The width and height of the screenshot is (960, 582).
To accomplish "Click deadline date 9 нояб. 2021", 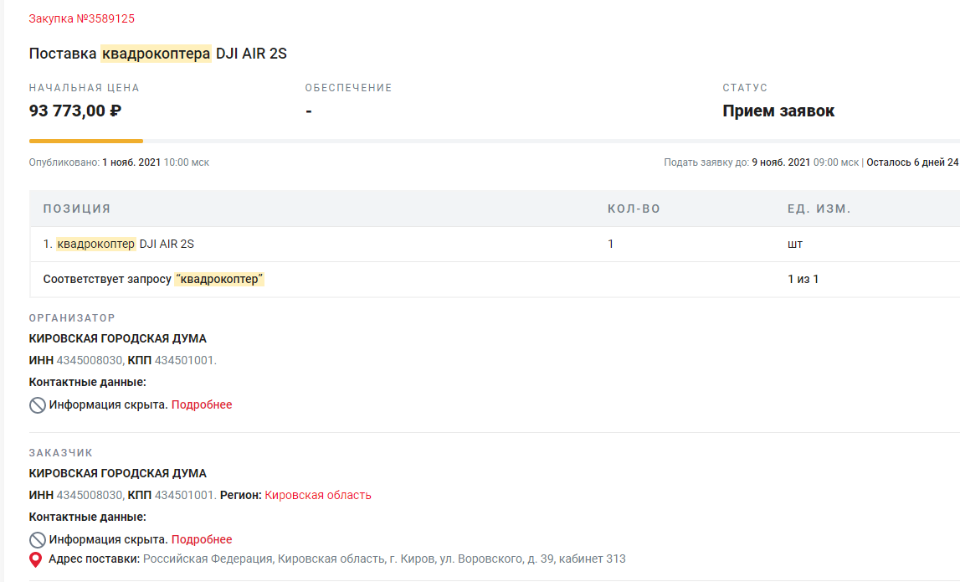I will tap(781, 162).
